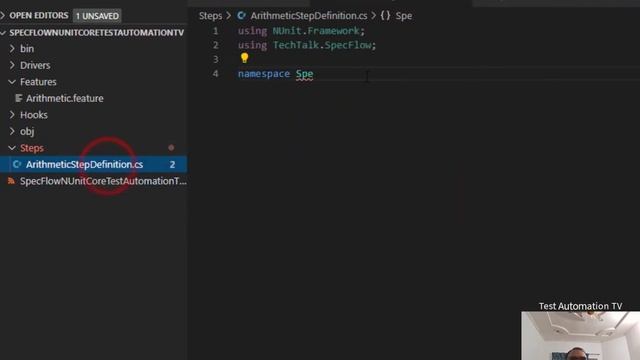This screenshot has width=640, height=360.
Task: Click the Test Automation TV webcam thumbnail
Action: (x=580, y=336)
